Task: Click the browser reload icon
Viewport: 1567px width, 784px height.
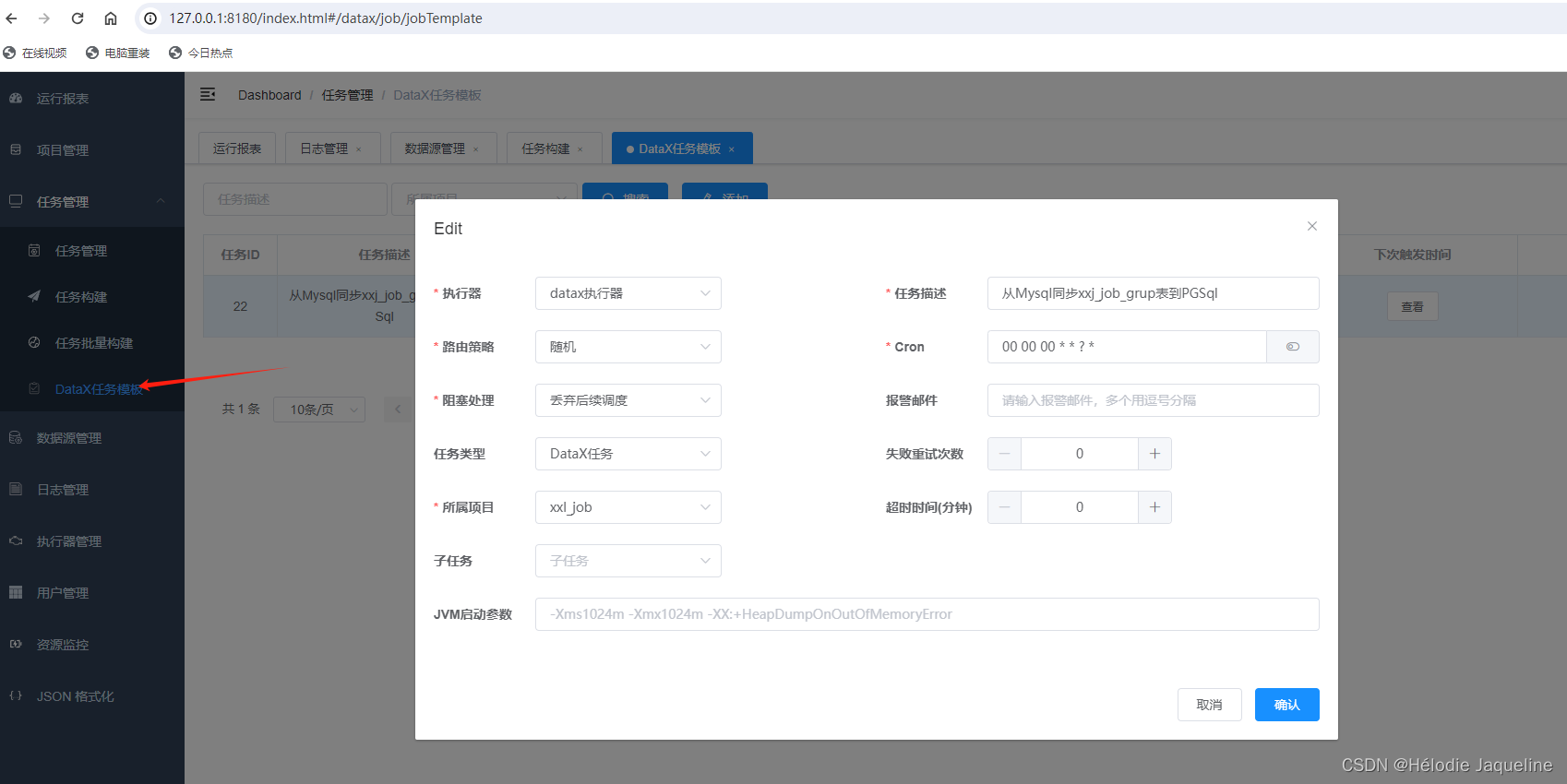Action: pos(78,18)
